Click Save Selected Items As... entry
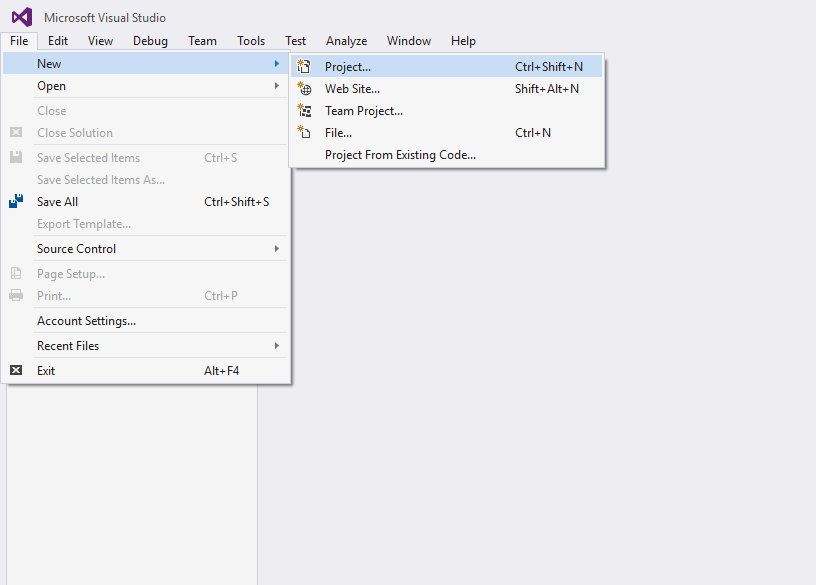Image resolution: width=816 pixels, height=585 pixels. (x=146, y=180)
